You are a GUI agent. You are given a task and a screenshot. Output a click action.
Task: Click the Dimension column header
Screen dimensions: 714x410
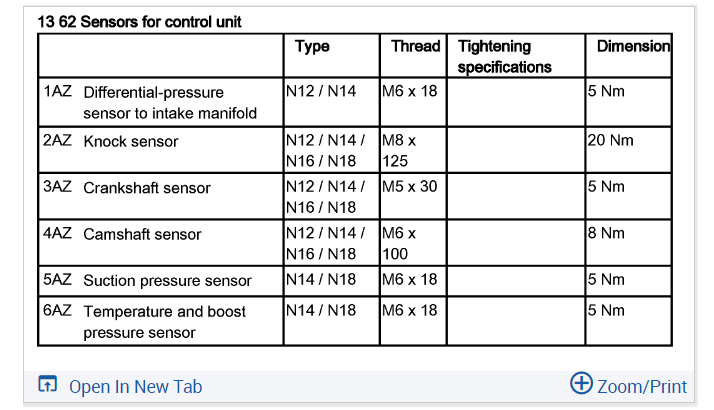[x=632, y=47]
